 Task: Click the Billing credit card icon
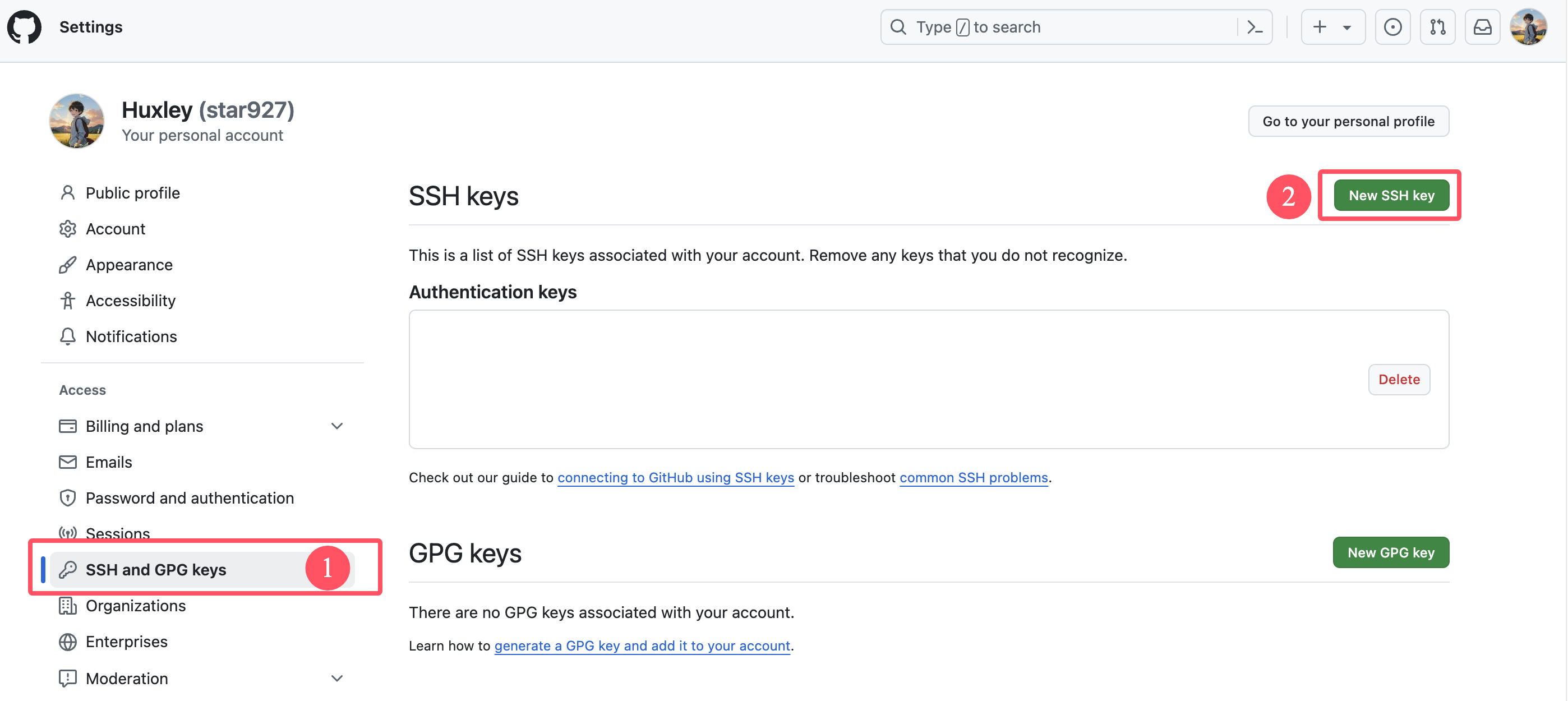pos(67,426)
